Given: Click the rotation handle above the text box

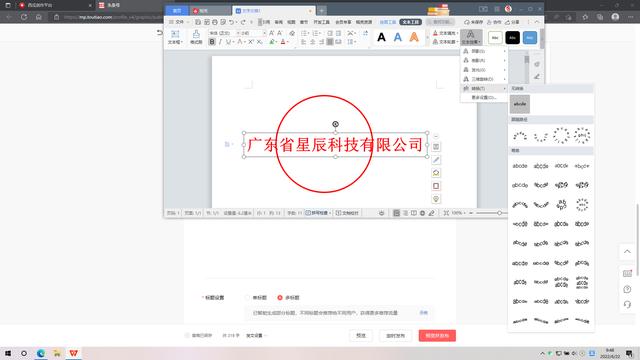Looking at the screenshot, I should coord(335,124).
